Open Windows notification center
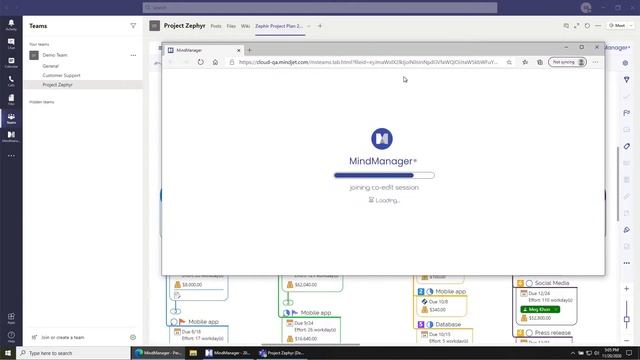 point(629,353)
